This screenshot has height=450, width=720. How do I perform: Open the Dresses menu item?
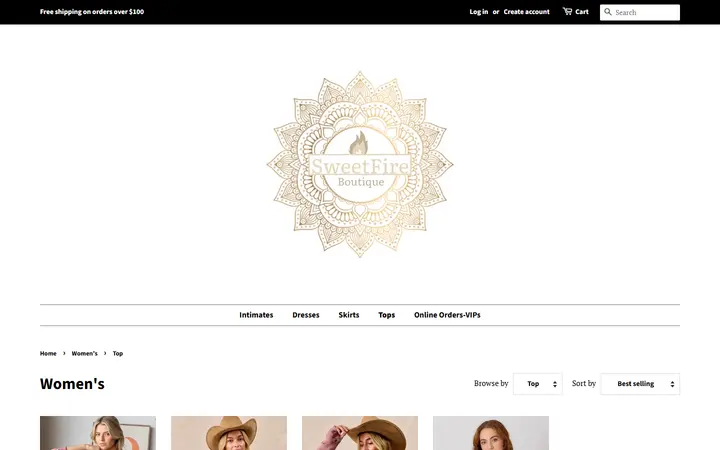click(x=306, y=315)
